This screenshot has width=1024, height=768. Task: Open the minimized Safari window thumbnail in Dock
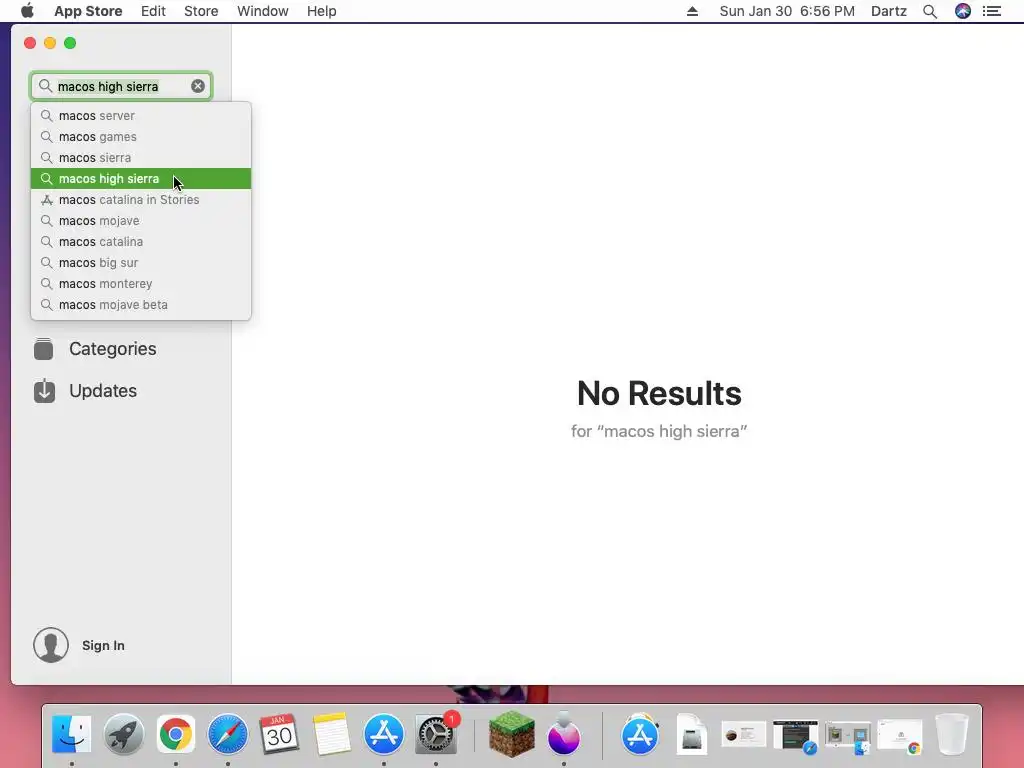(795, 735)
